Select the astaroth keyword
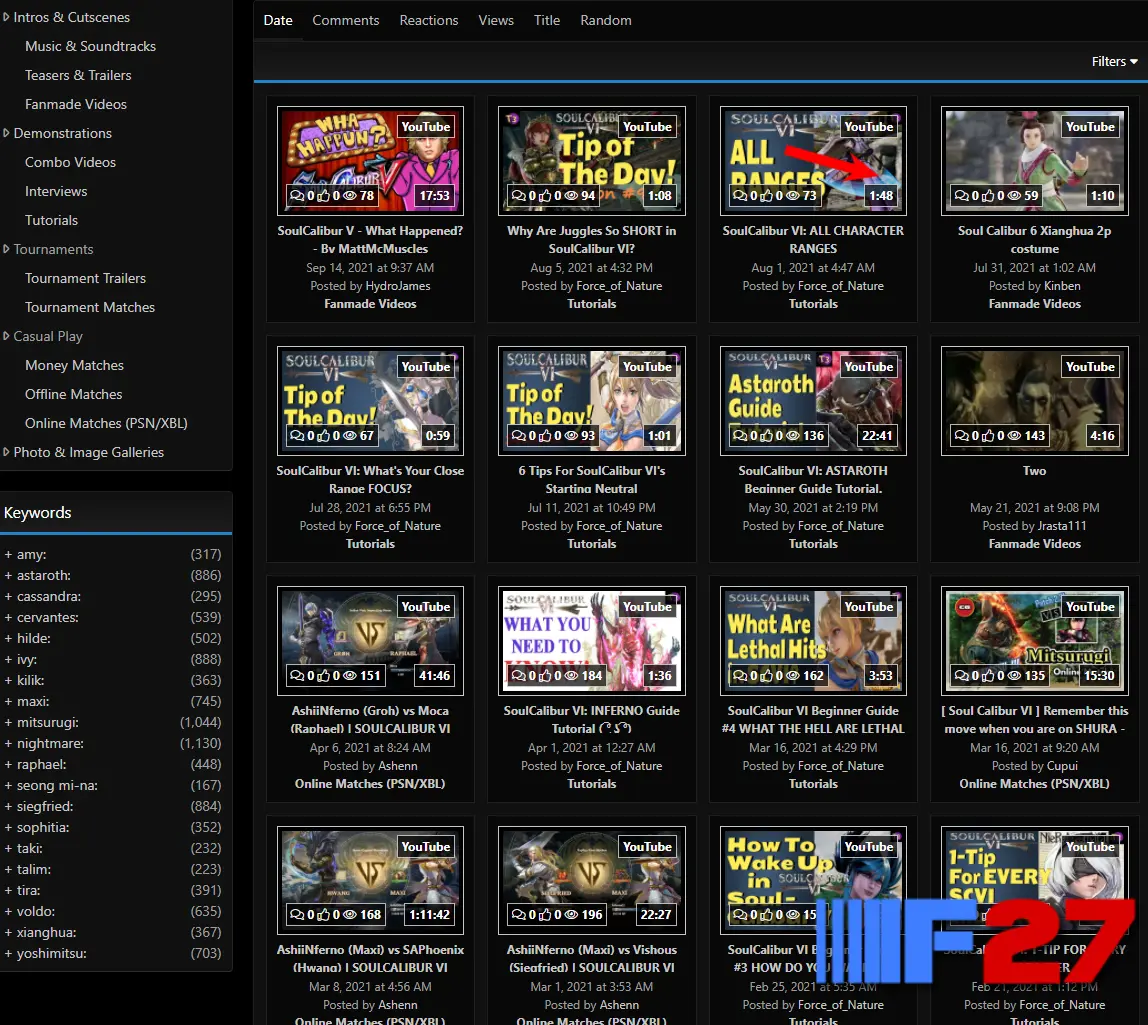 pyautogui.click(x=44, y=575)
